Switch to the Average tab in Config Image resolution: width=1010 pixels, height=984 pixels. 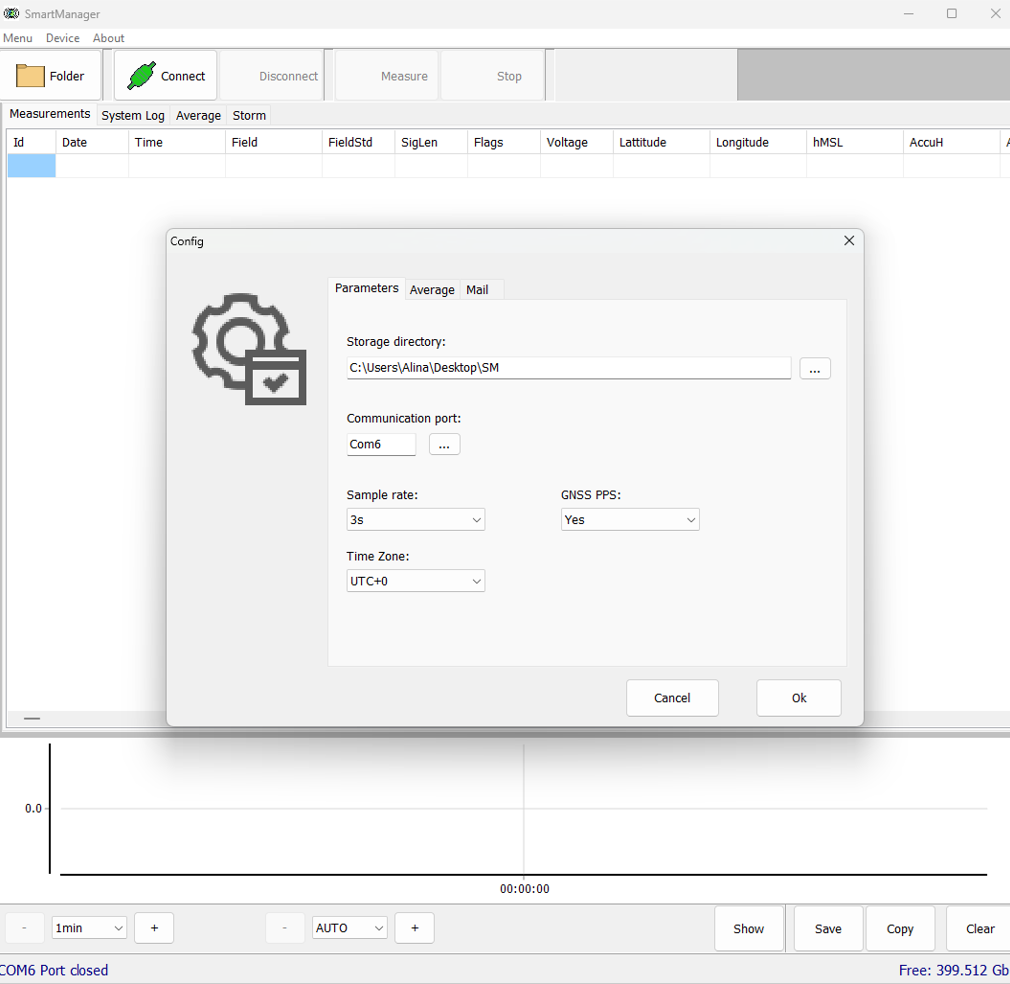[432, 290]
